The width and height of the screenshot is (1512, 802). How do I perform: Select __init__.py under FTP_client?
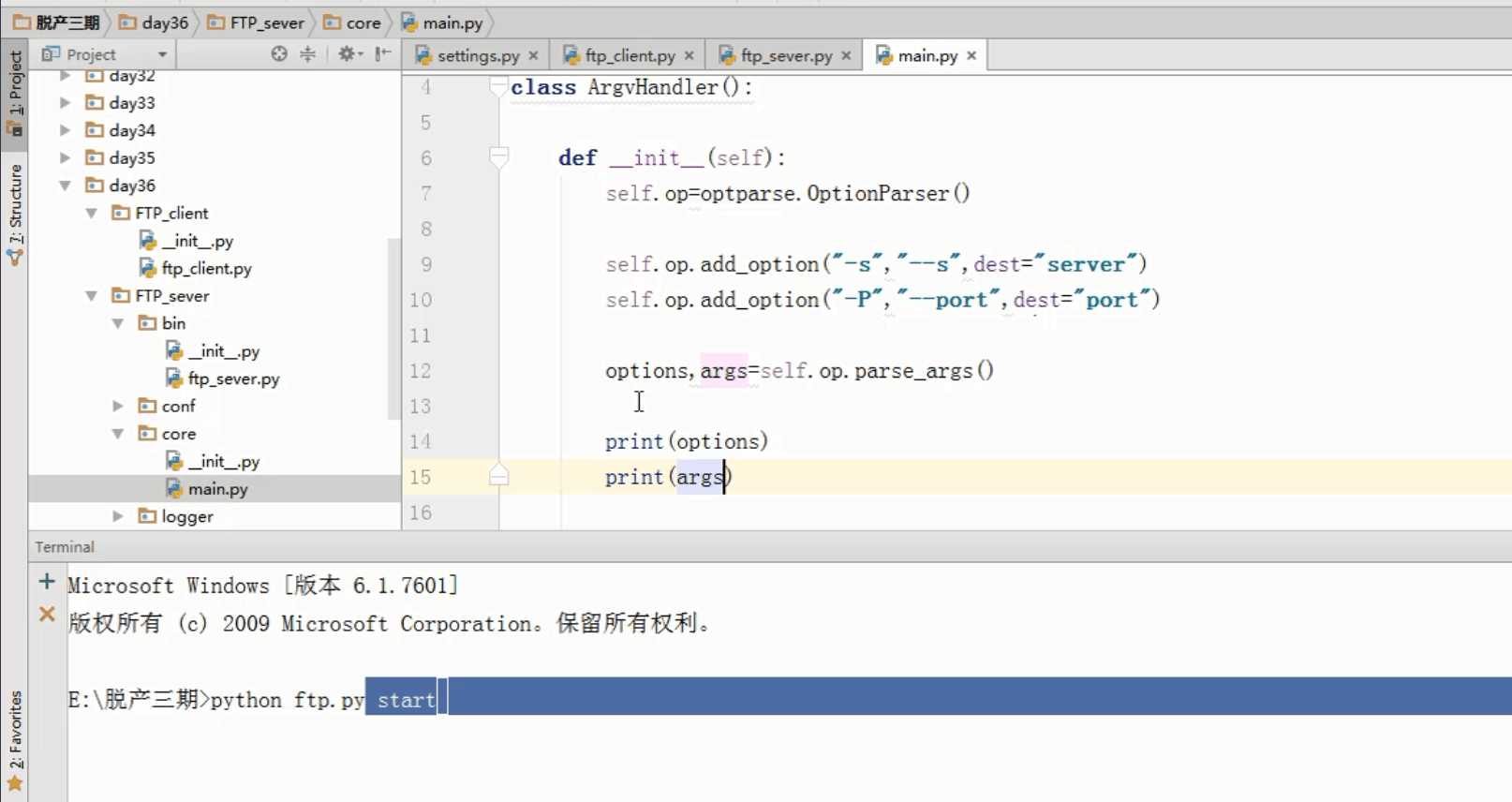pyautogui.click(x=197, y=241)
